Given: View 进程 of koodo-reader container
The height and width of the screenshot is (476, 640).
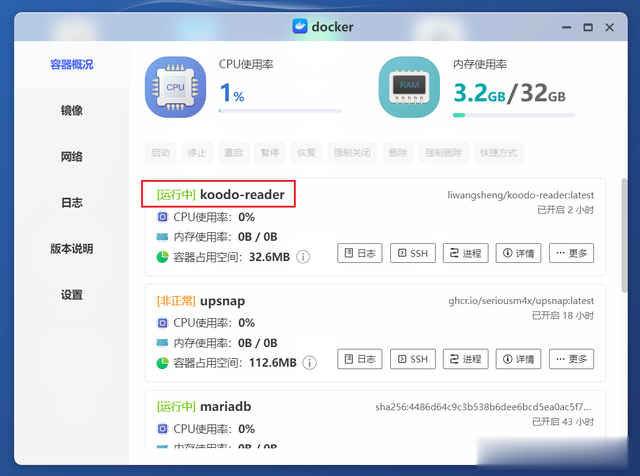Looking at the screenshot, I should pyautogui.click(x=466, y=253).
